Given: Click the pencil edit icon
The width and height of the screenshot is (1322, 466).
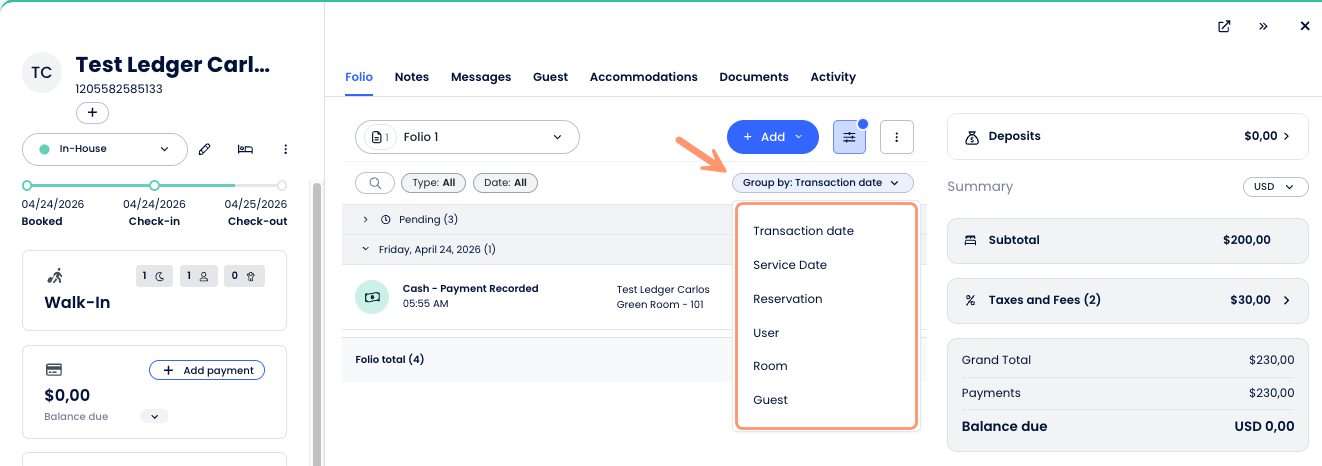Looking at the screenshot, I should point(205,149).
